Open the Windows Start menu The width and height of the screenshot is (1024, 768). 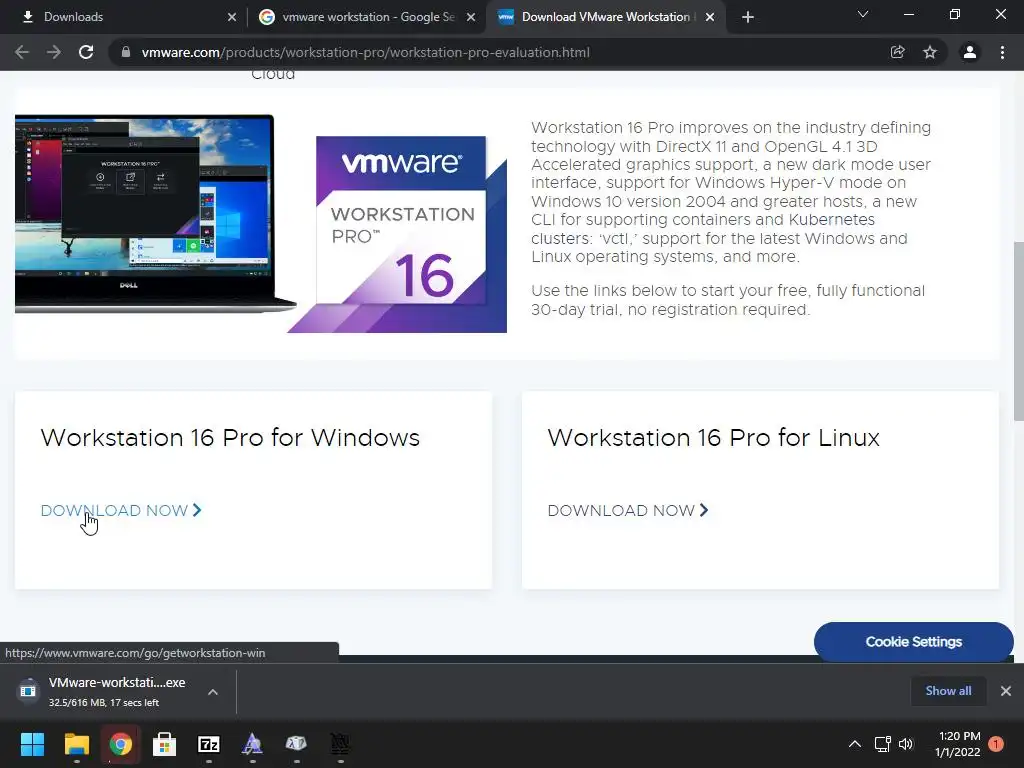pyautogui.click(x=33, y=744)
